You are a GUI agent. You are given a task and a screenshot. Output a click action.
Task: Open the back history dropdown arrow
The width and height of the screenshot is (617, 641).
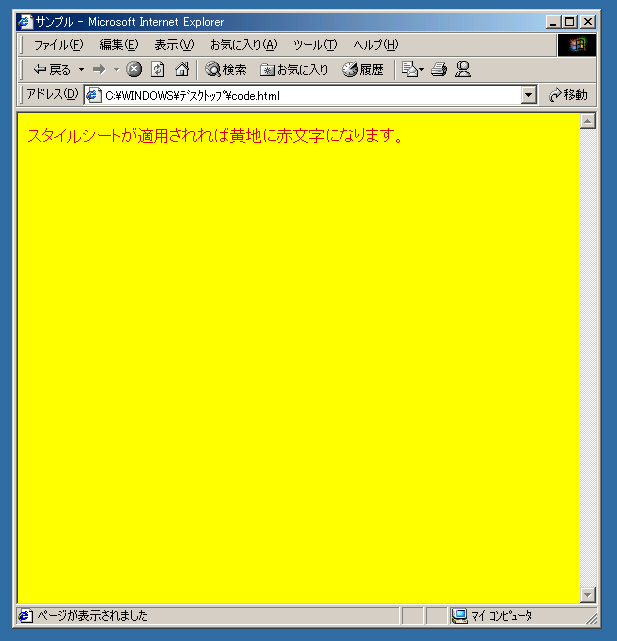(81, 70)
